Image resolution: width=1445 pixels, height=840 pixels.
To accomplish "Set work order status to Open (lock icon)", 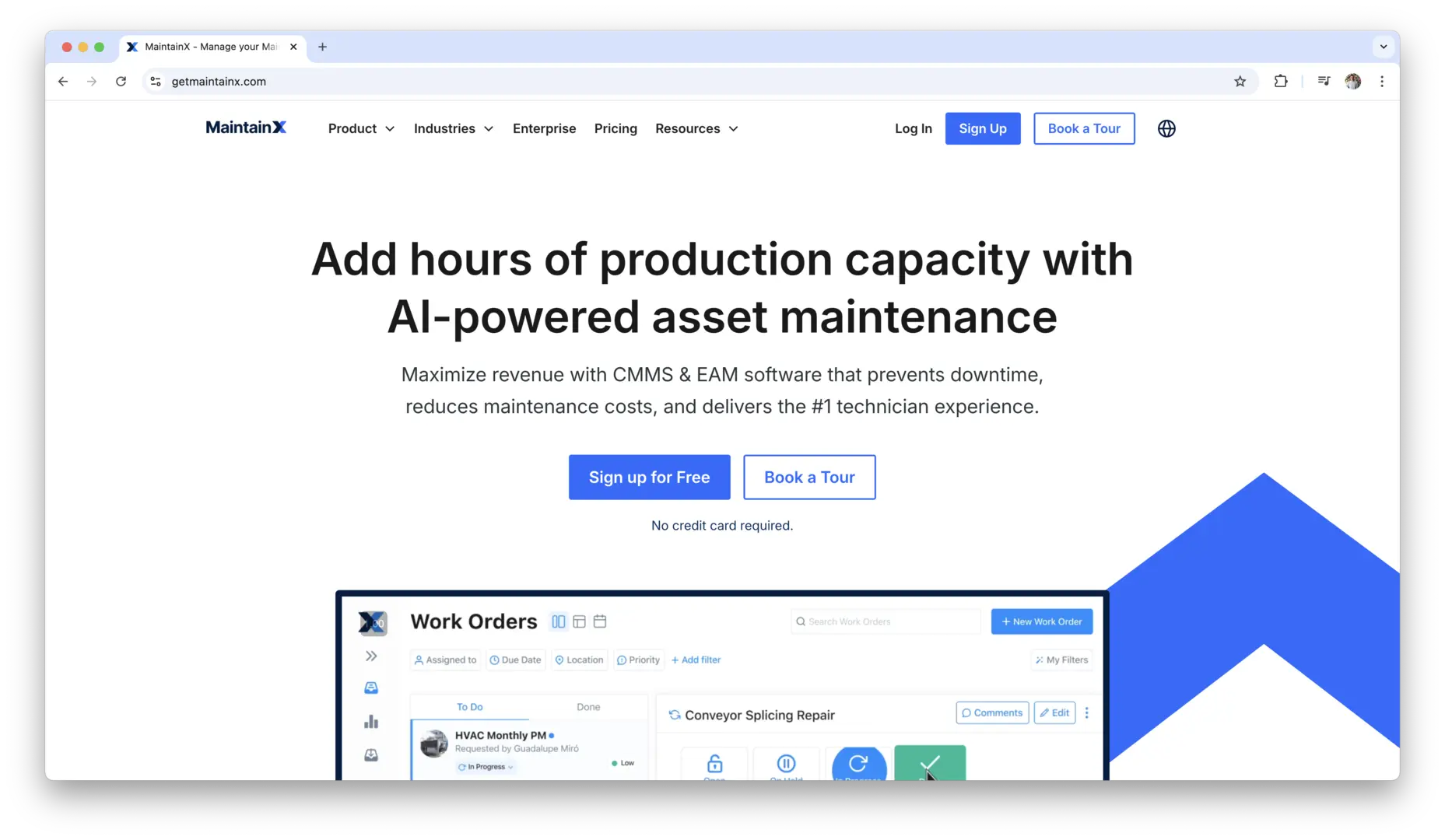I will (x=714, y=764).
